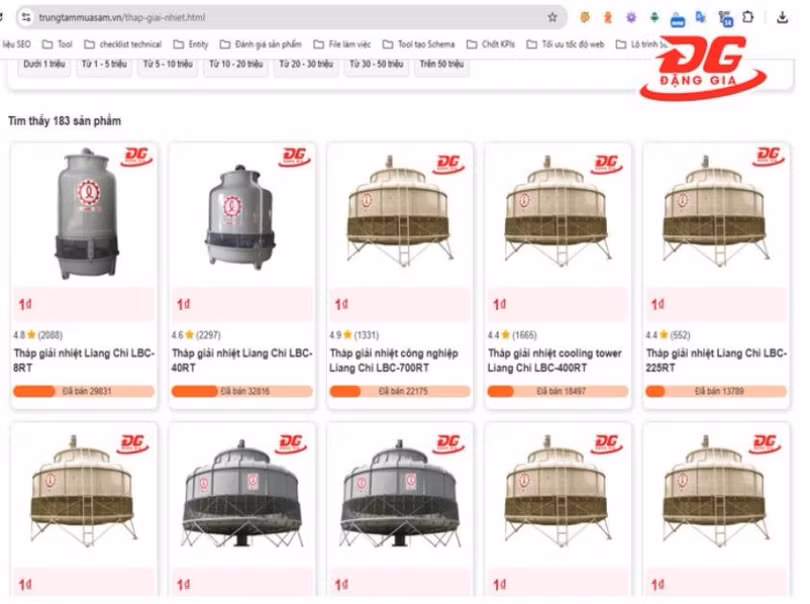Viewport: 810px width, 604px height.
Task: Open the Liang Chi LBC-40RT product image
Action: [x=241, y=217]
